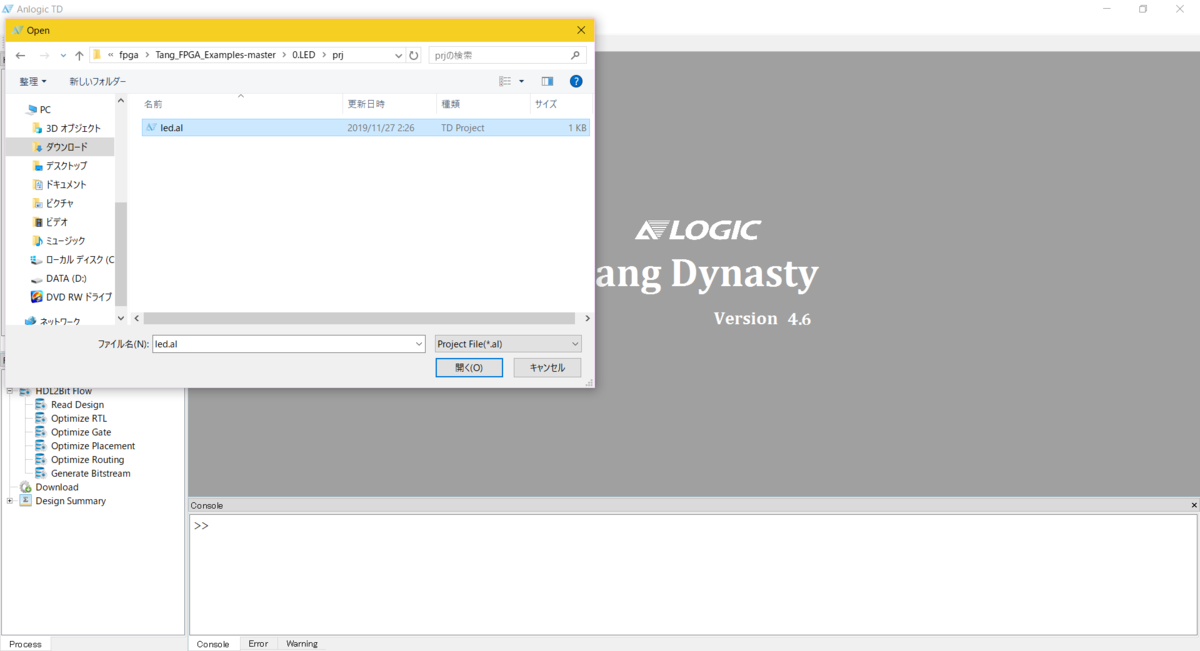Switch to the Warning tab
Screen dimensions: 1200x651
tap(302, 644)
